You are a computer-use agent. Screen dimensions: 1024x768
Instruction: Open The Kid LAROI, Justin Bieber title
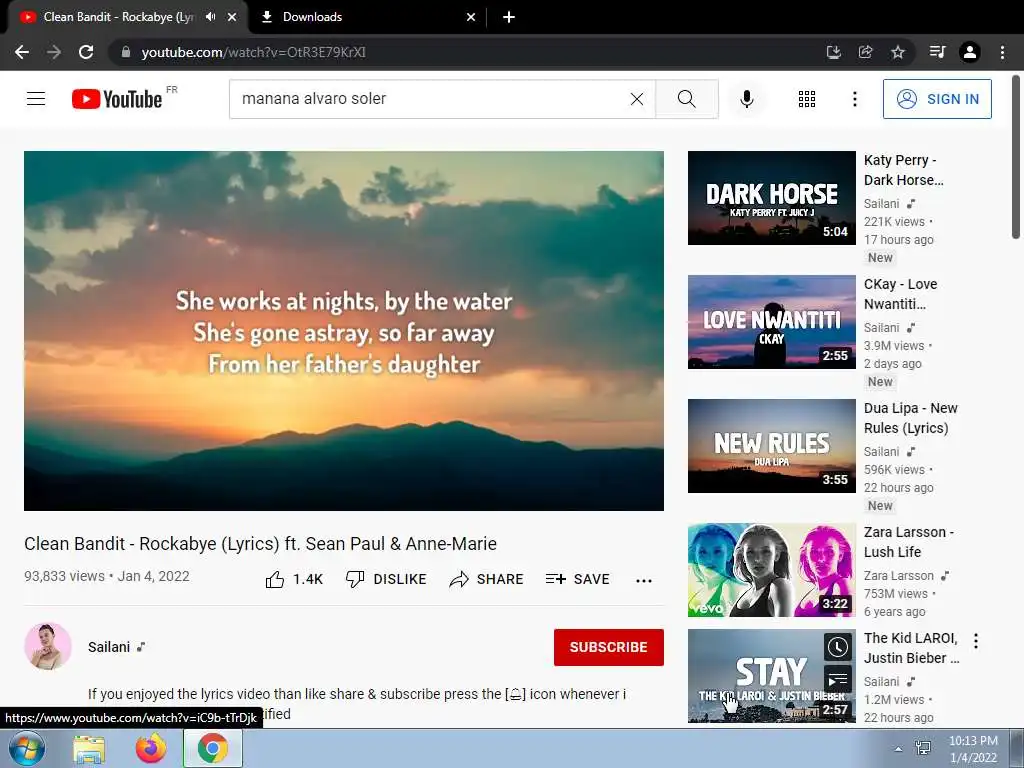point(912,648)
